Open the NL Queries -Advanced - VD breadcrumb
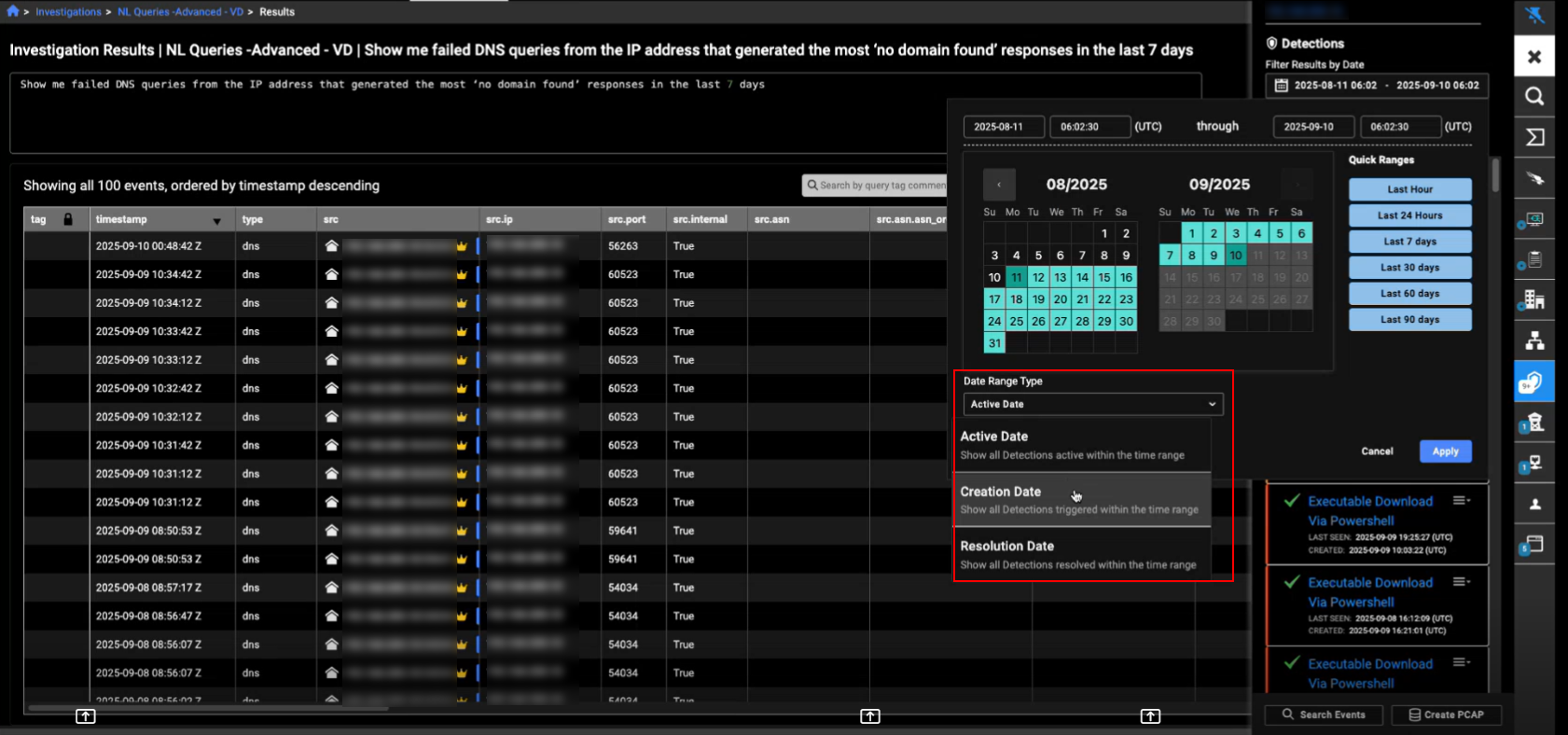1568x735 pixels. pos(180,12)
